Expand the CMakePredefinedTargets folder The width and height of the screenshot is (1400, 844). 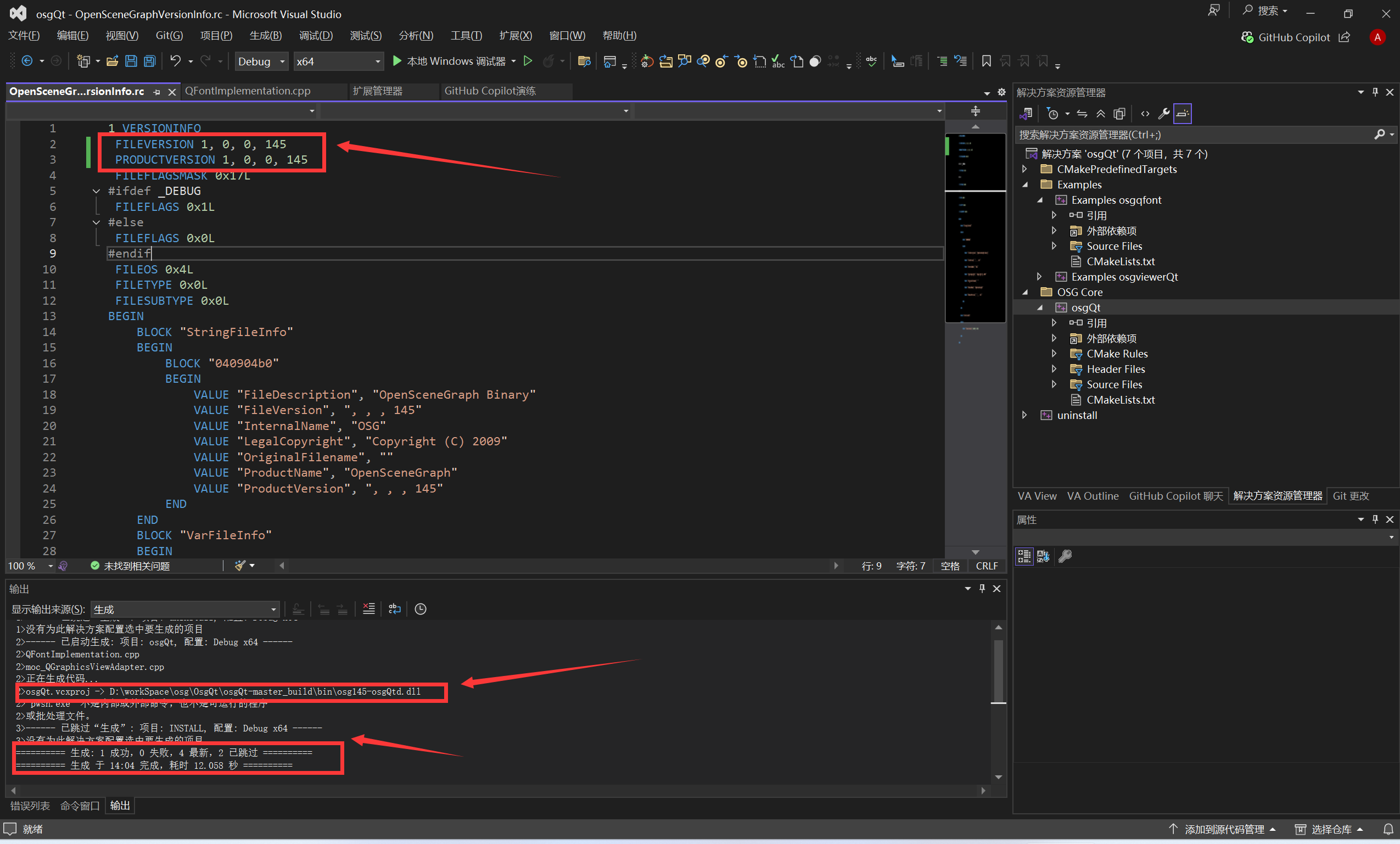coord(1024,169)
